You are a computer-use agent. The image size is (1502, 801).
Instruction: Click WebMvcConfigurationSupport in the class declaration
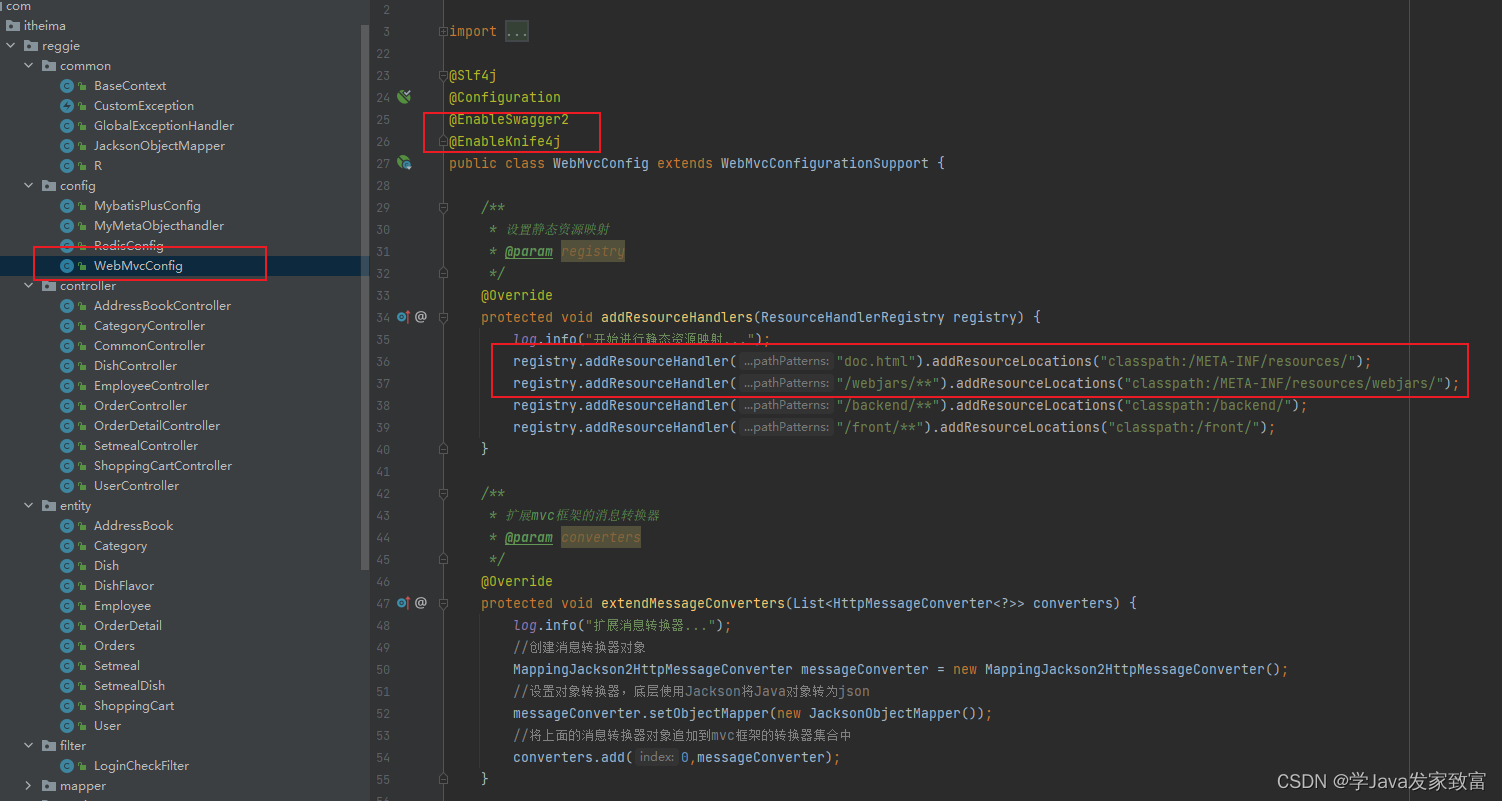pyautogui.click(x=824, y=163)
